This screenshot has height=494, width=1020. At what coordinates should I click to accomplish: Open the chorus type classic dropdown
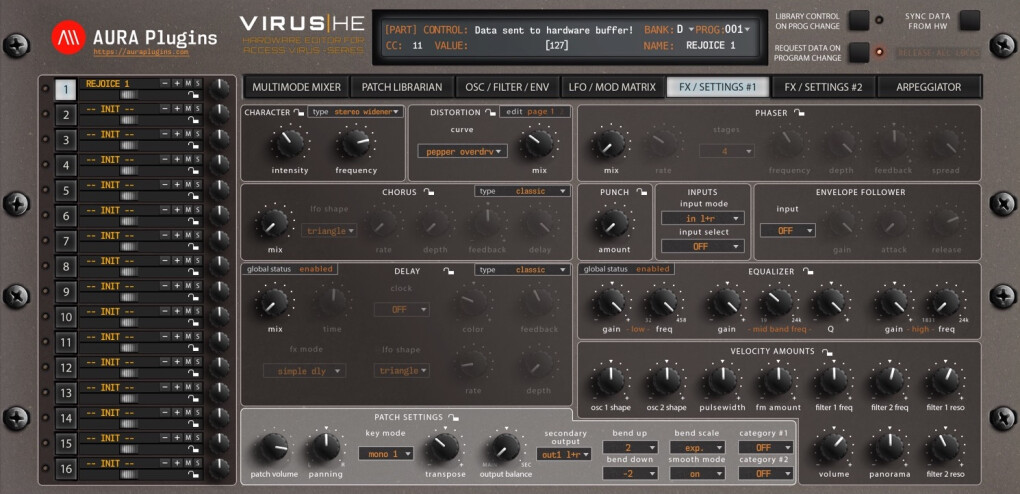click(522, 191)
